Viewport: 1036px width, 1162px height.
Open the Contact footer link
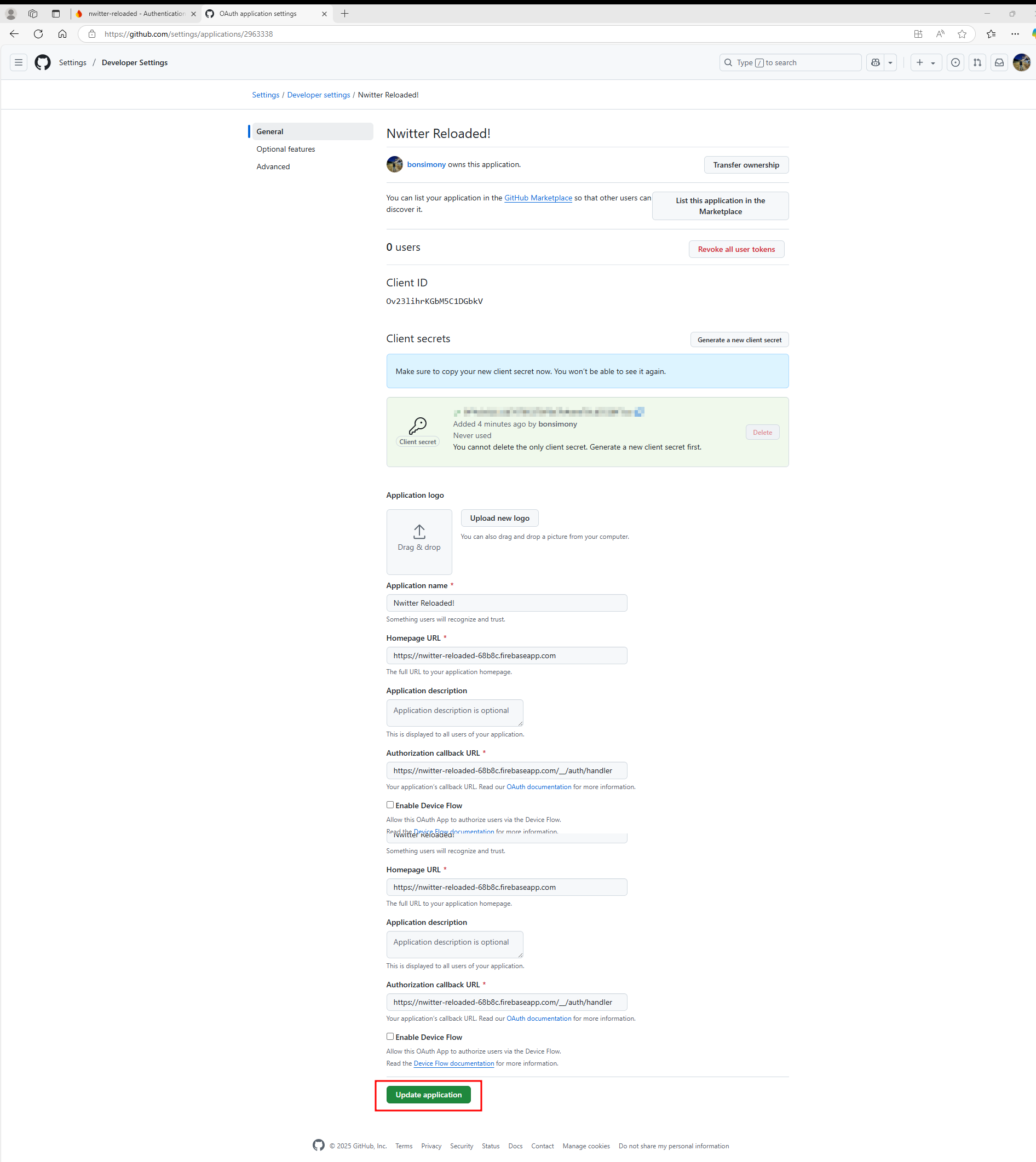pos(543,1146)
